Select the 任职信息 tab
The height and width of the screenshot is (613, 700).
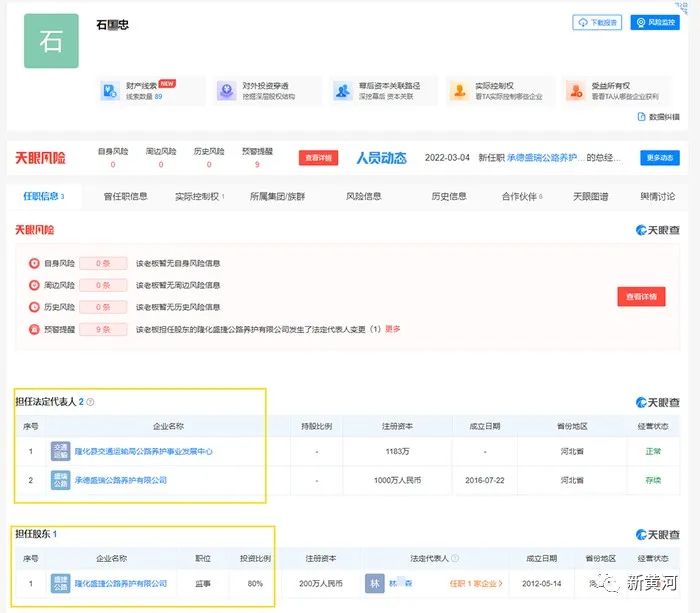point(44,196)
